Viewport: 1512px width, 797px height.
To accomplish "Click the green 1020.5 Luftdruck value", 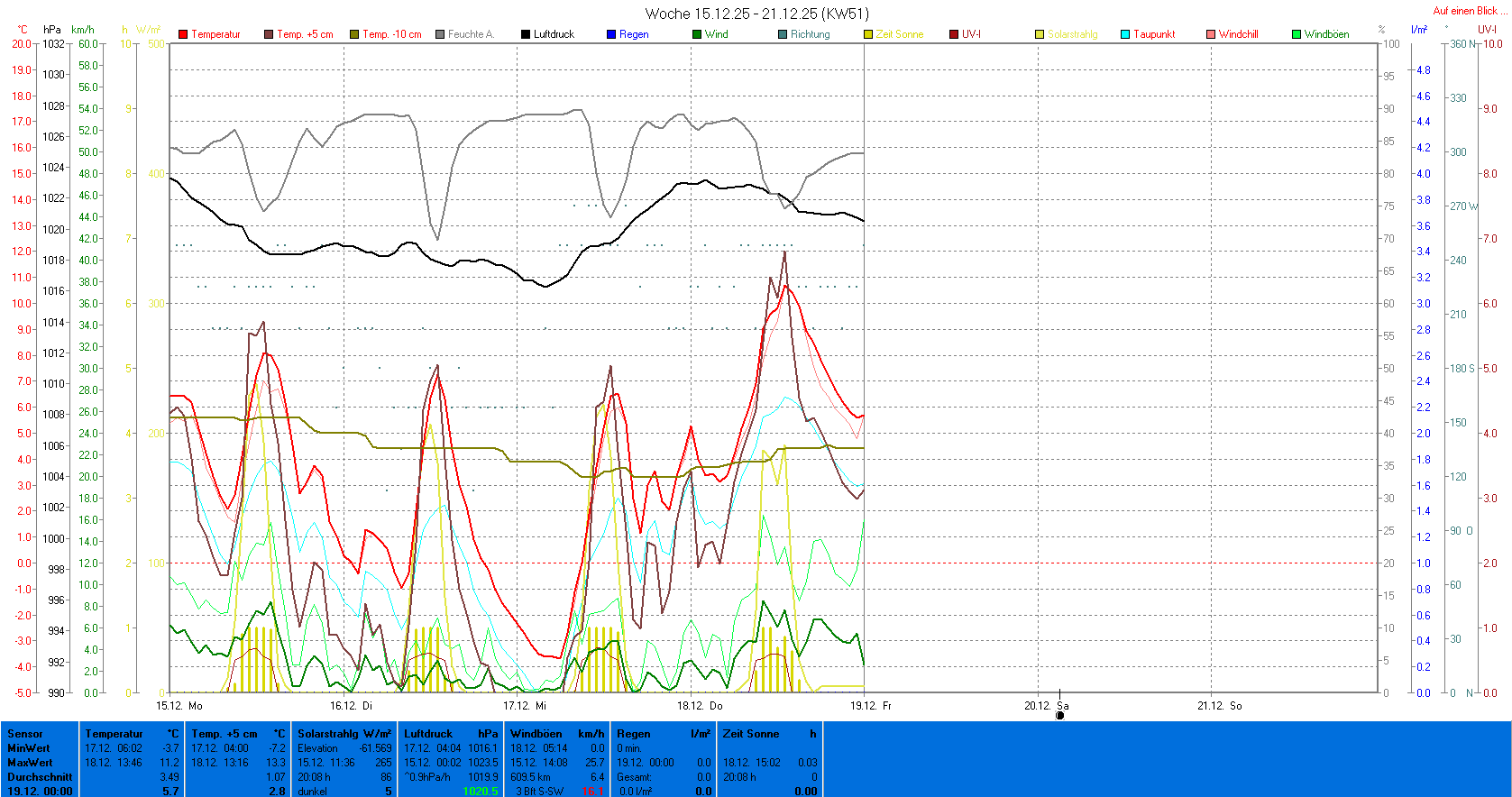I will pos(480,792).
